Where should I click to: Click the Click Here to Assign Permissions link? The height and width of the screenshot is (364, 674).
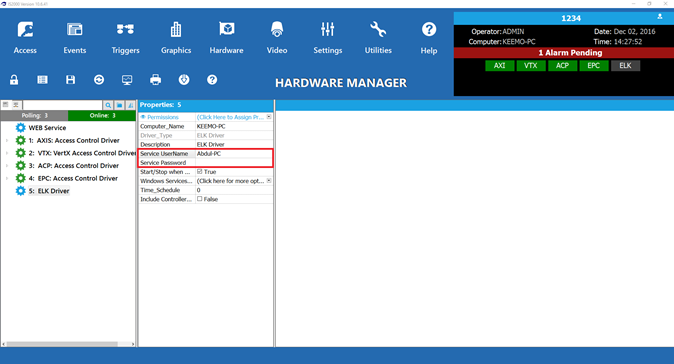click(x=230, y=117)
